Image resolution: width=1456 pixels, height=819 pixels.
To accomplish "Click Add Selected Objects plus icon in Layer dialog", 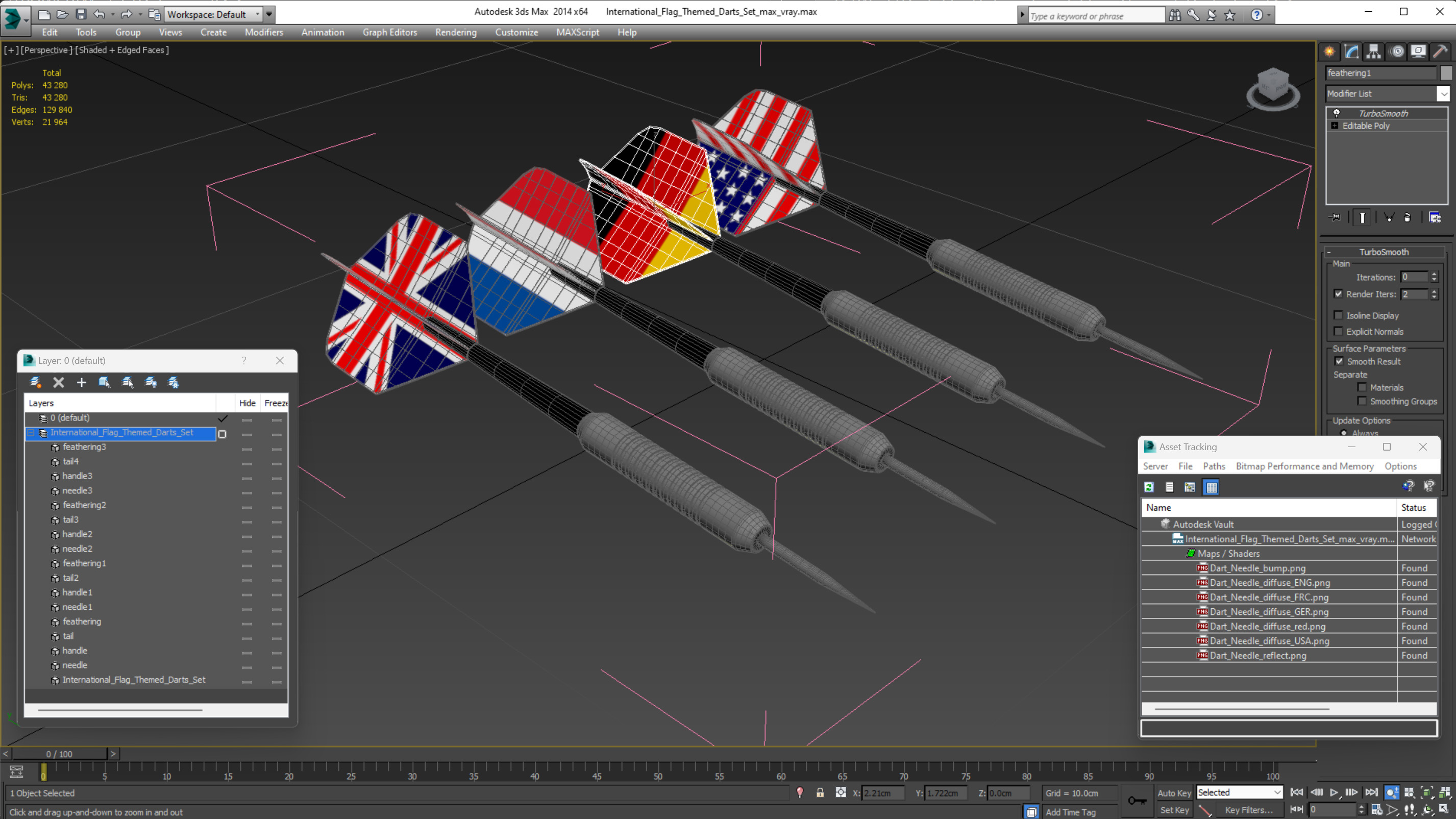I will tap(81, 383).
